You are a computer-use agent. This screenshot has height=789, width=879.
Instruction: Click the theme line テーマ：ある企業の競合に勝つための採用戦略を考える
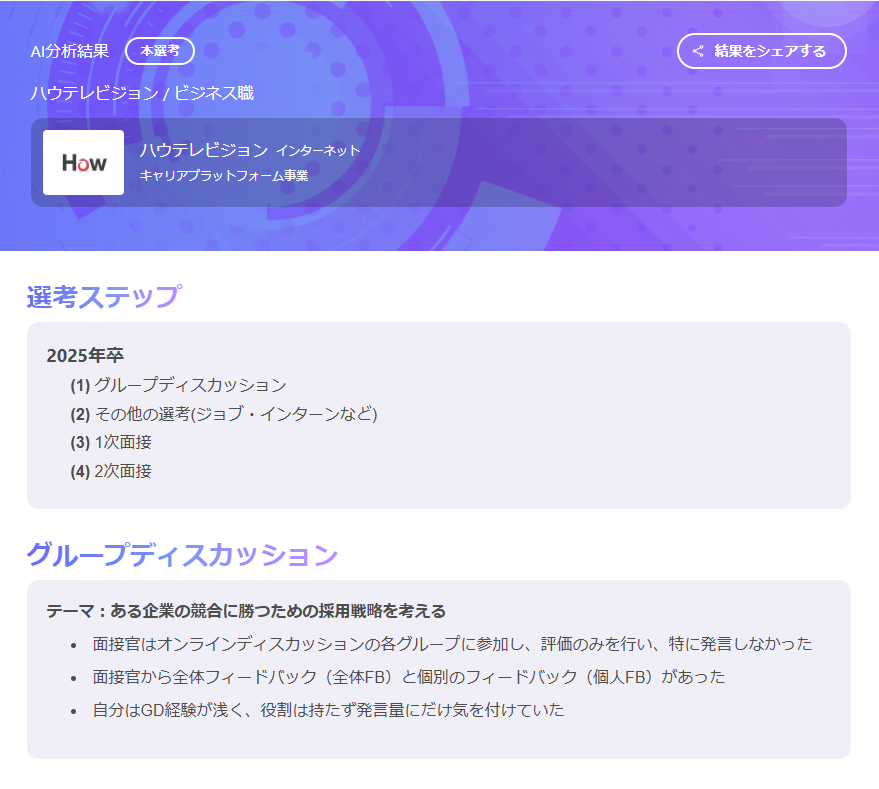coord(246,611)
